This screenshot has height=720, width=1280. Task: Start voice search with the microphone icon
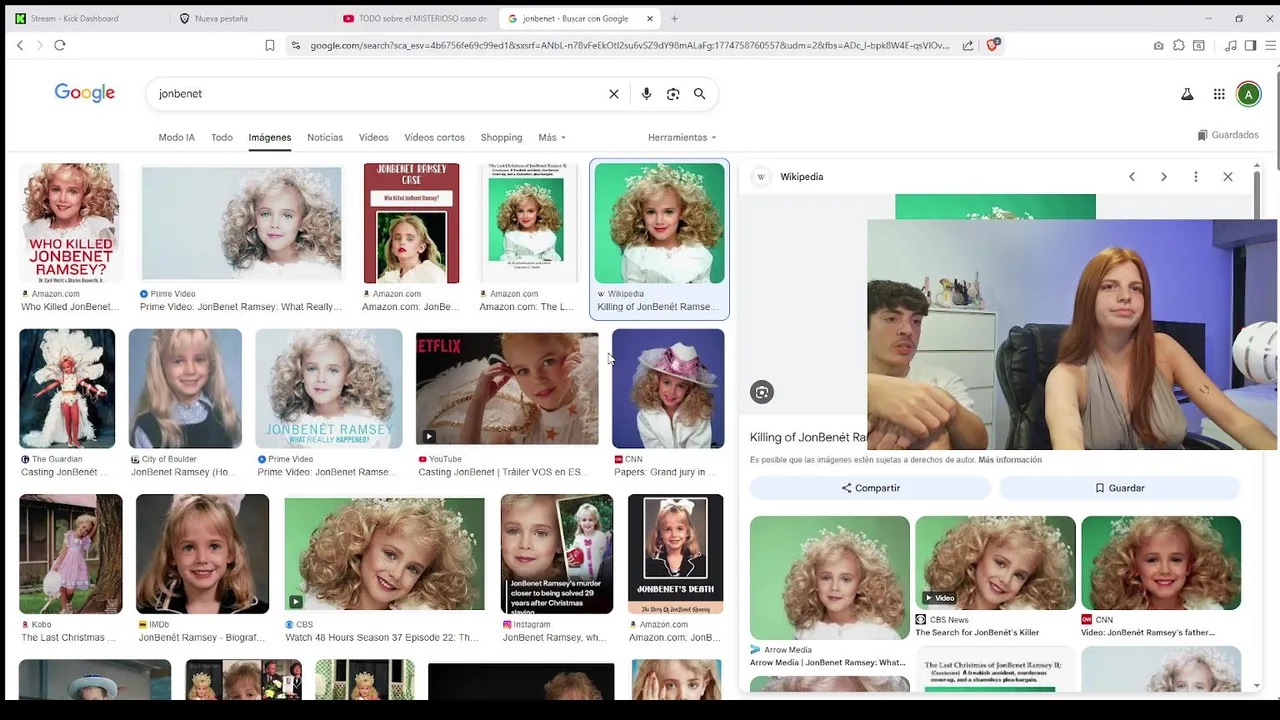coord(646,94)
